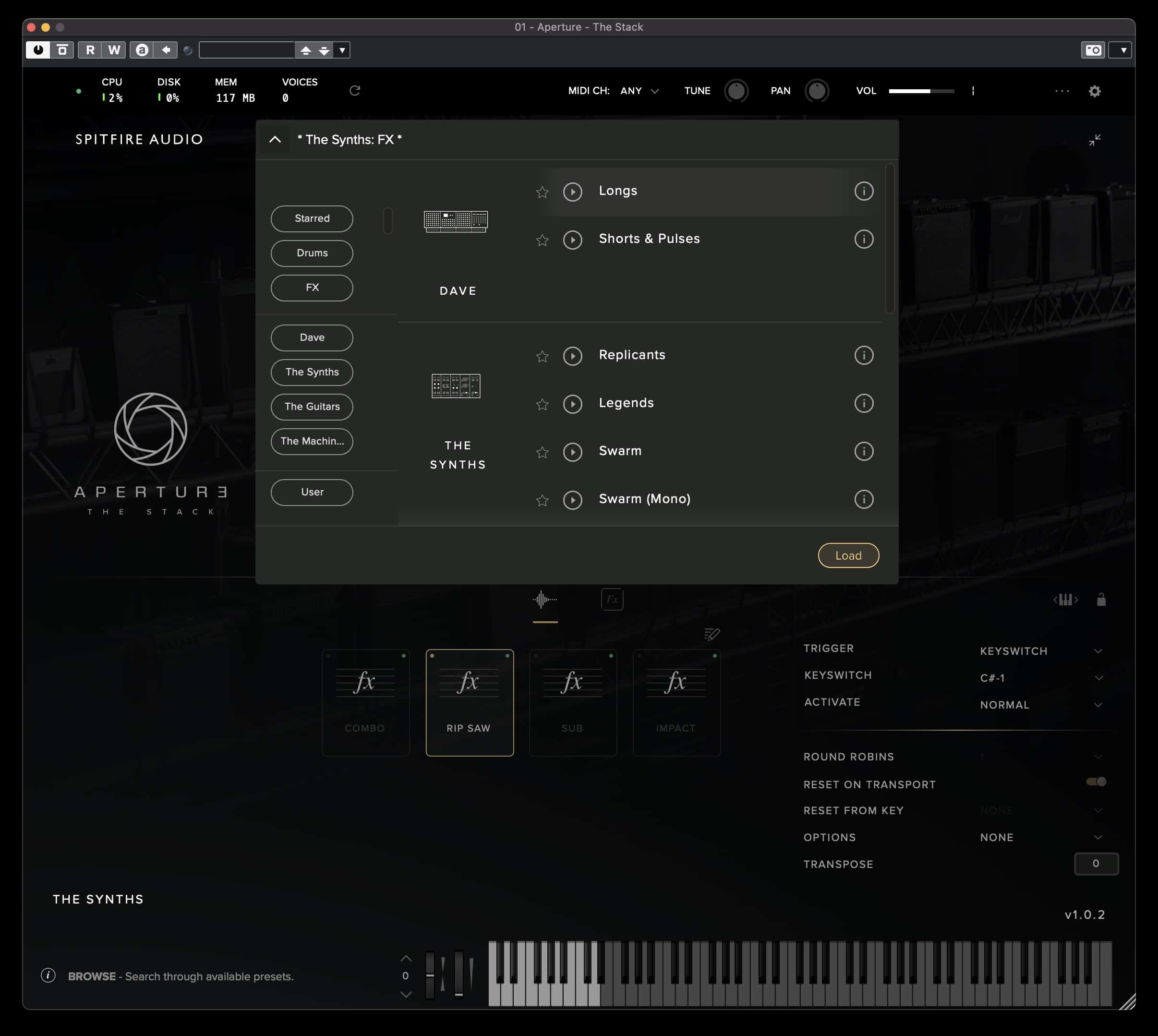Star the Replicants preset
Image resolution: width=1158 pixels, height=1036 pixels.
coord(542,356)
